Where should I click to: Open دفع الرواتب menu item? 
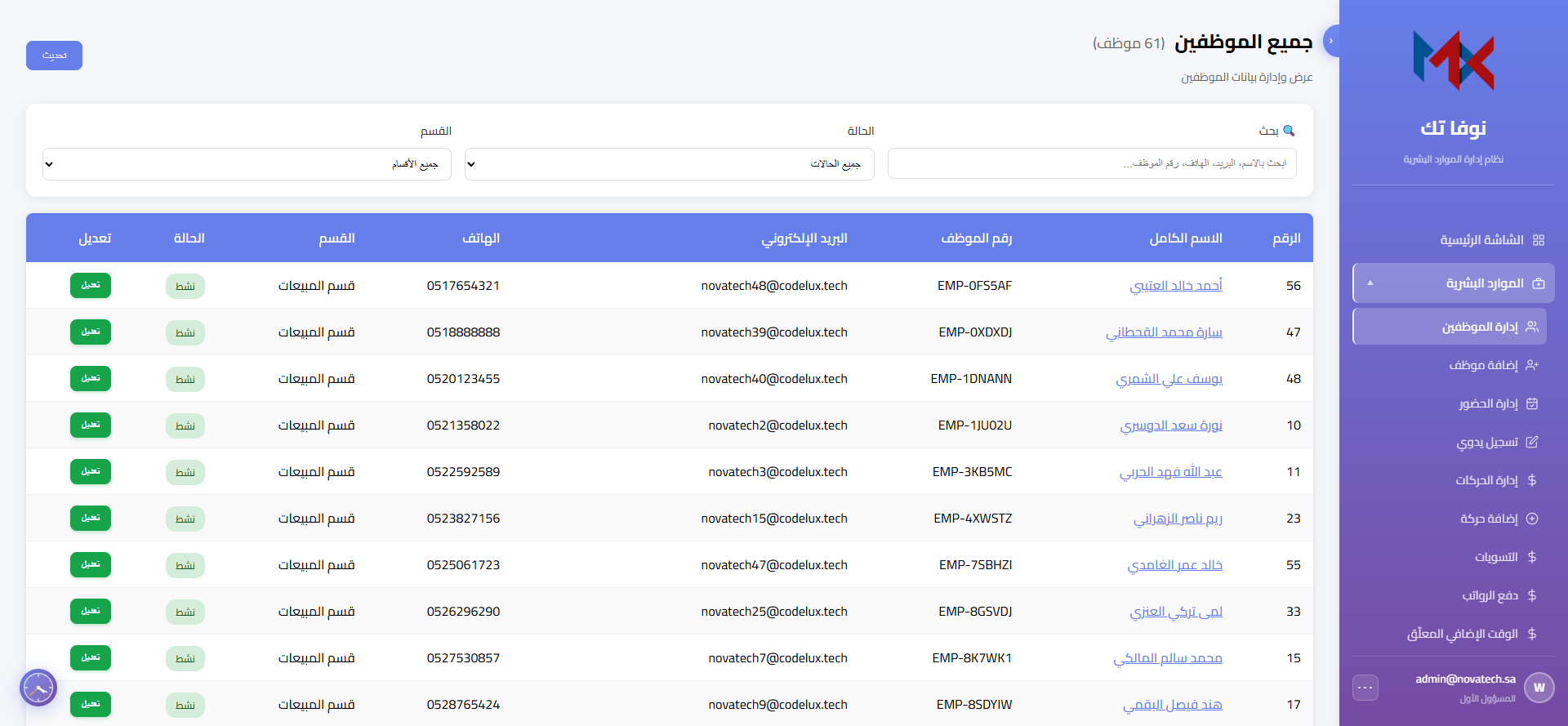point(1450,595)
